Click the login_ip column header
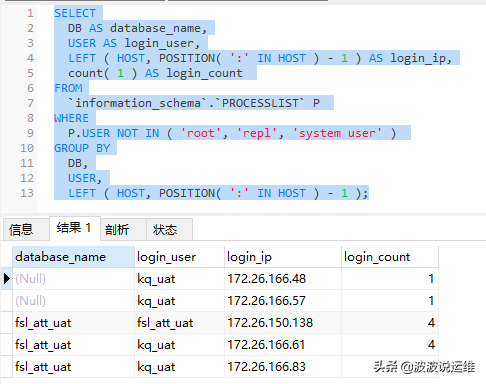Screen dimensions: 486x384 coord(283,257)
